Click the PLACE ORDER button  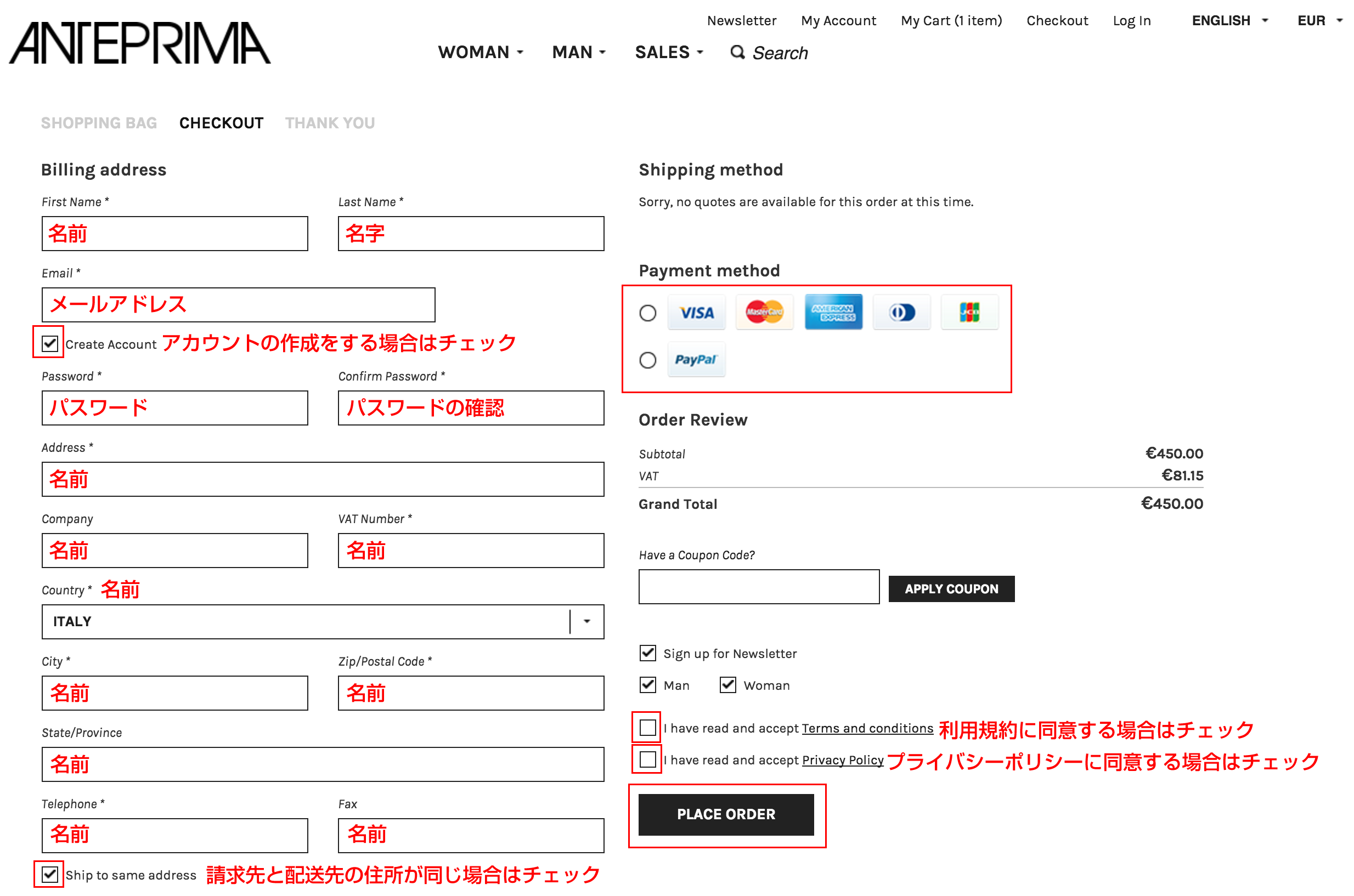tap(726, 815)
